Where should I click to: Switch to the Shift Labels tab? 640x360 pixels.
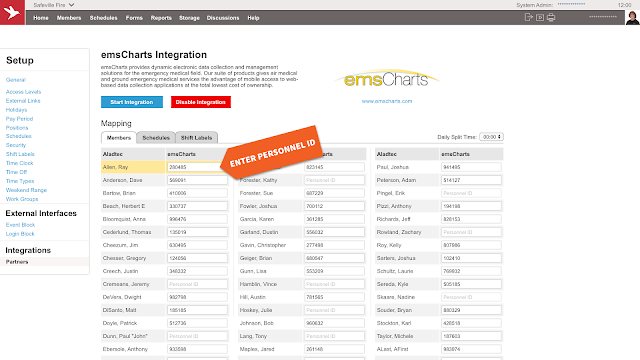196,138
